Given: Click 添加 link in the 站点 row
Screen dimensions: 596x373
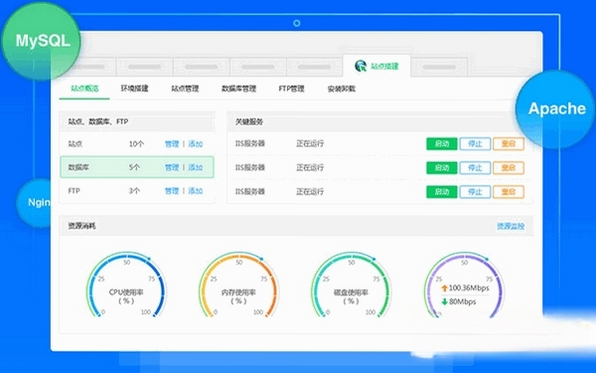Looking at the screenshot, I should click(x=195, y=144).
